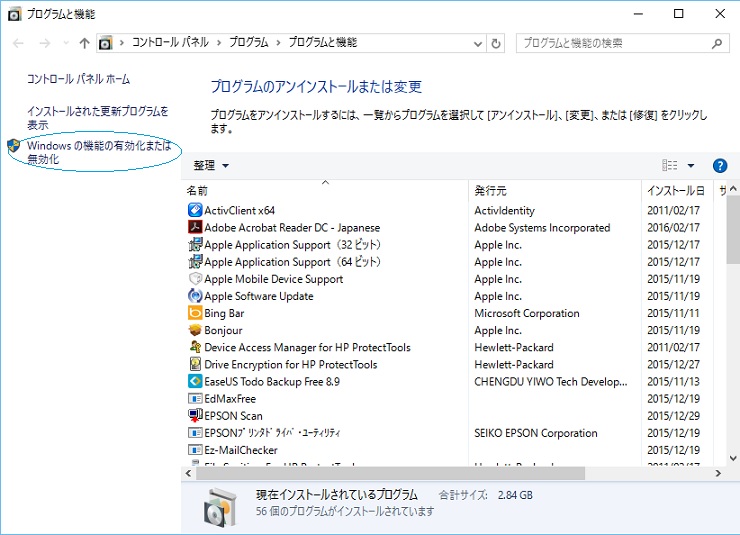The image size is (740, 535).
Task: Click the Bing Bar icon
Action: [x=195, y=313]
